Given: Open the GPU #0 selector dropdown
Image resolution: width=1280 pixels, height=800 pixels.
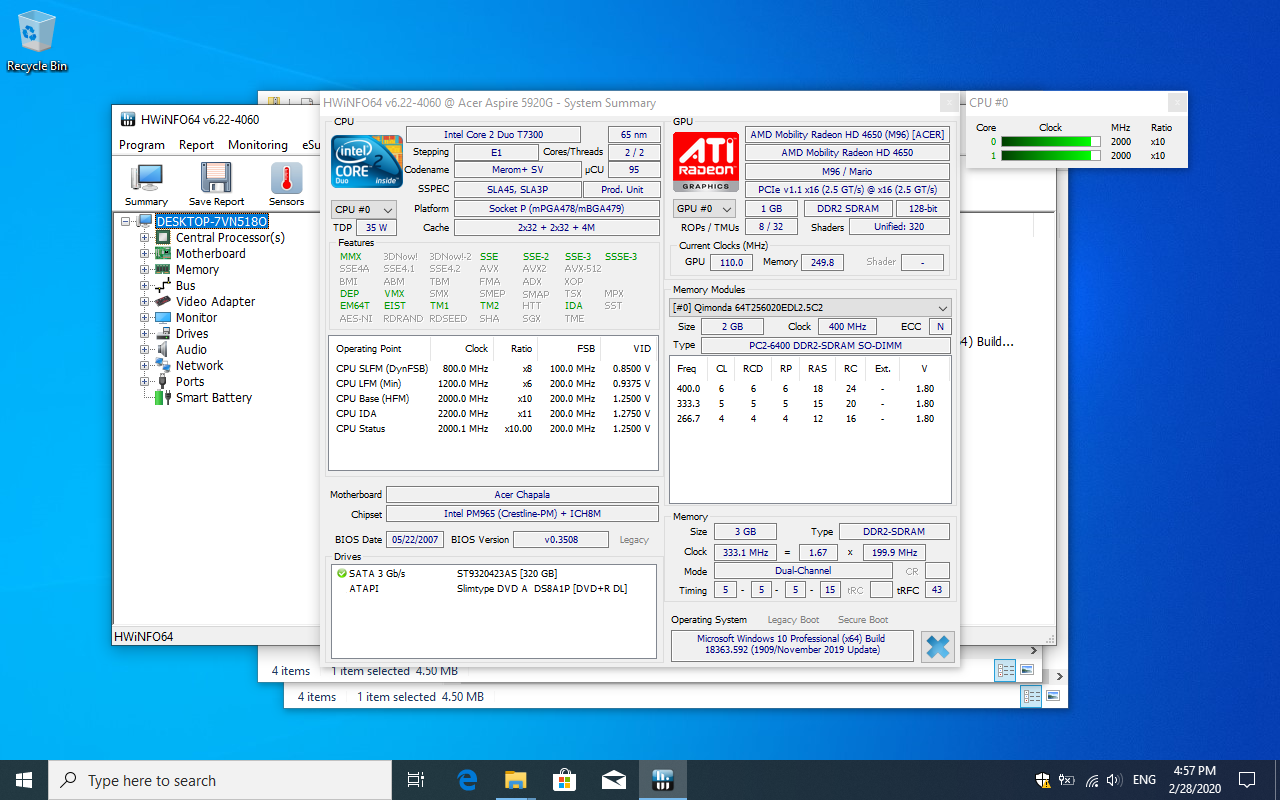Looking at the screenshot, I should [705, 208].
